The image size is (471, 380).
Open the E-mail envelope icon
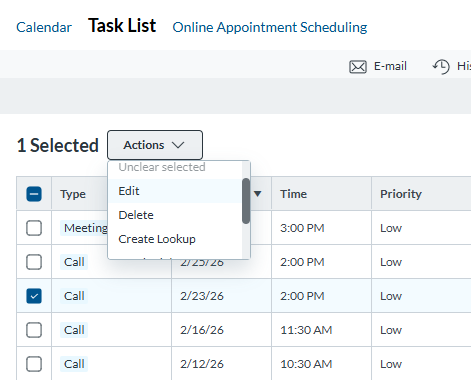(x=358, y=67)
